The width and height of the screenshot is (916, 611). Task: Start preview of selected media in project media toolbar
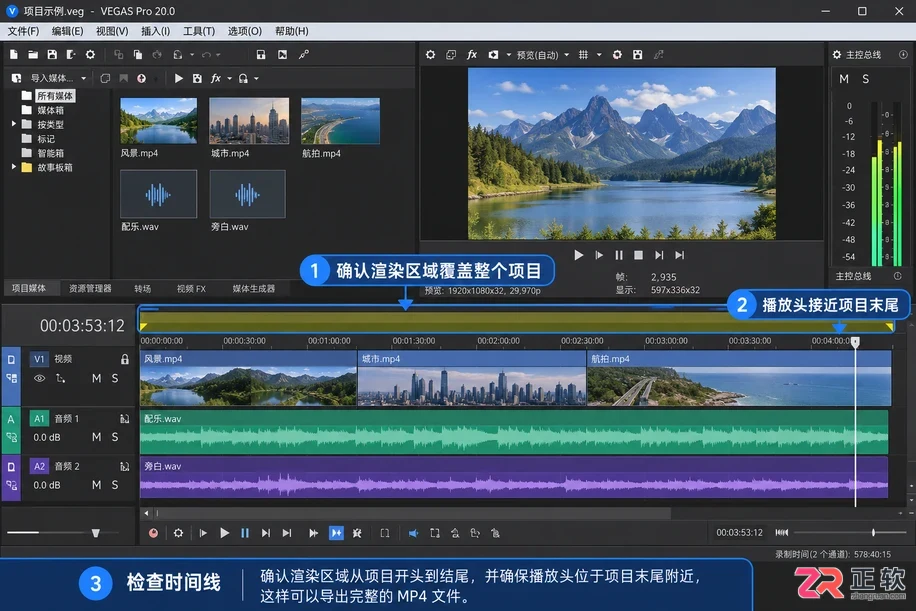pos(179,78)
